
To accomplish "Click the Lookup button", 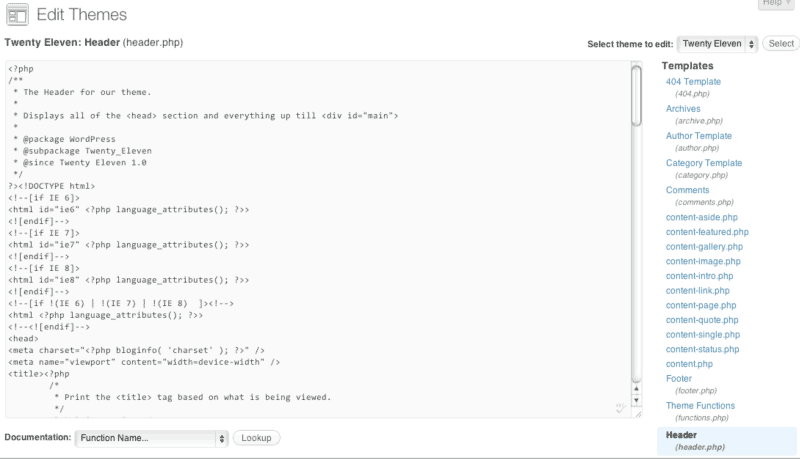I will click(257, 438).
